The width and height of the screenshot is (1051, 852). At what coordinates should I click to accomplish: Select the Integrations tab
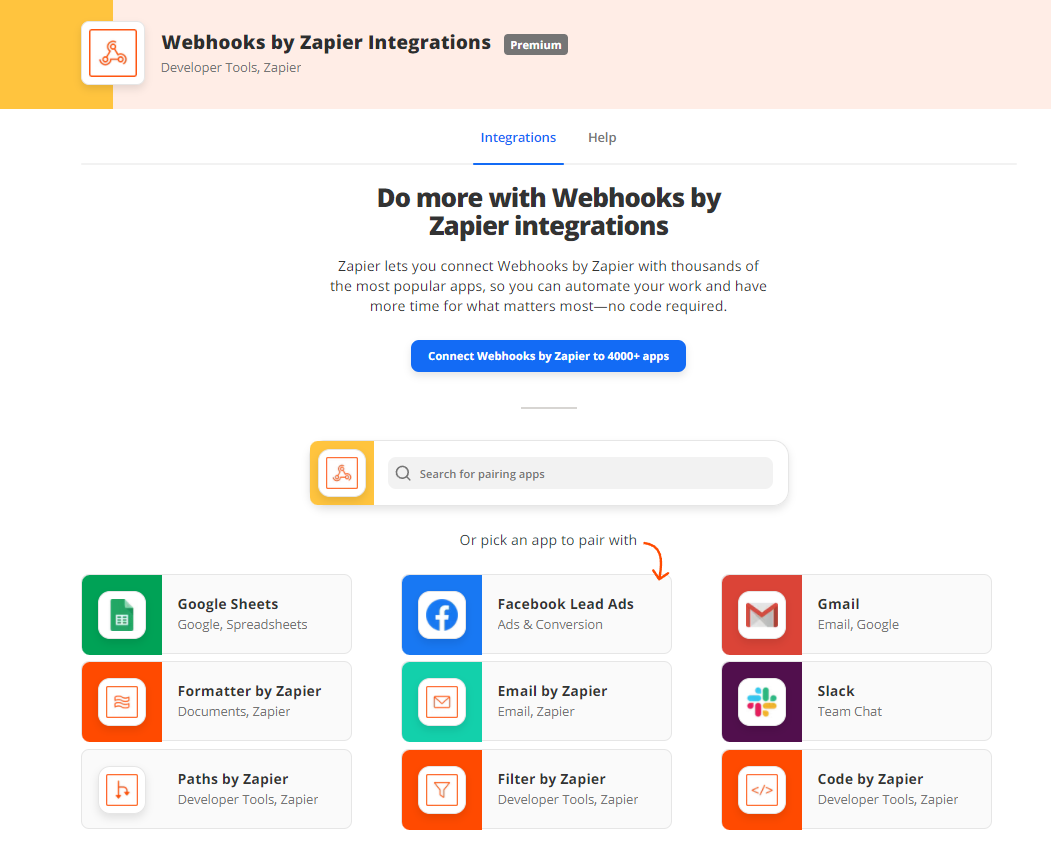pos(518,137)
